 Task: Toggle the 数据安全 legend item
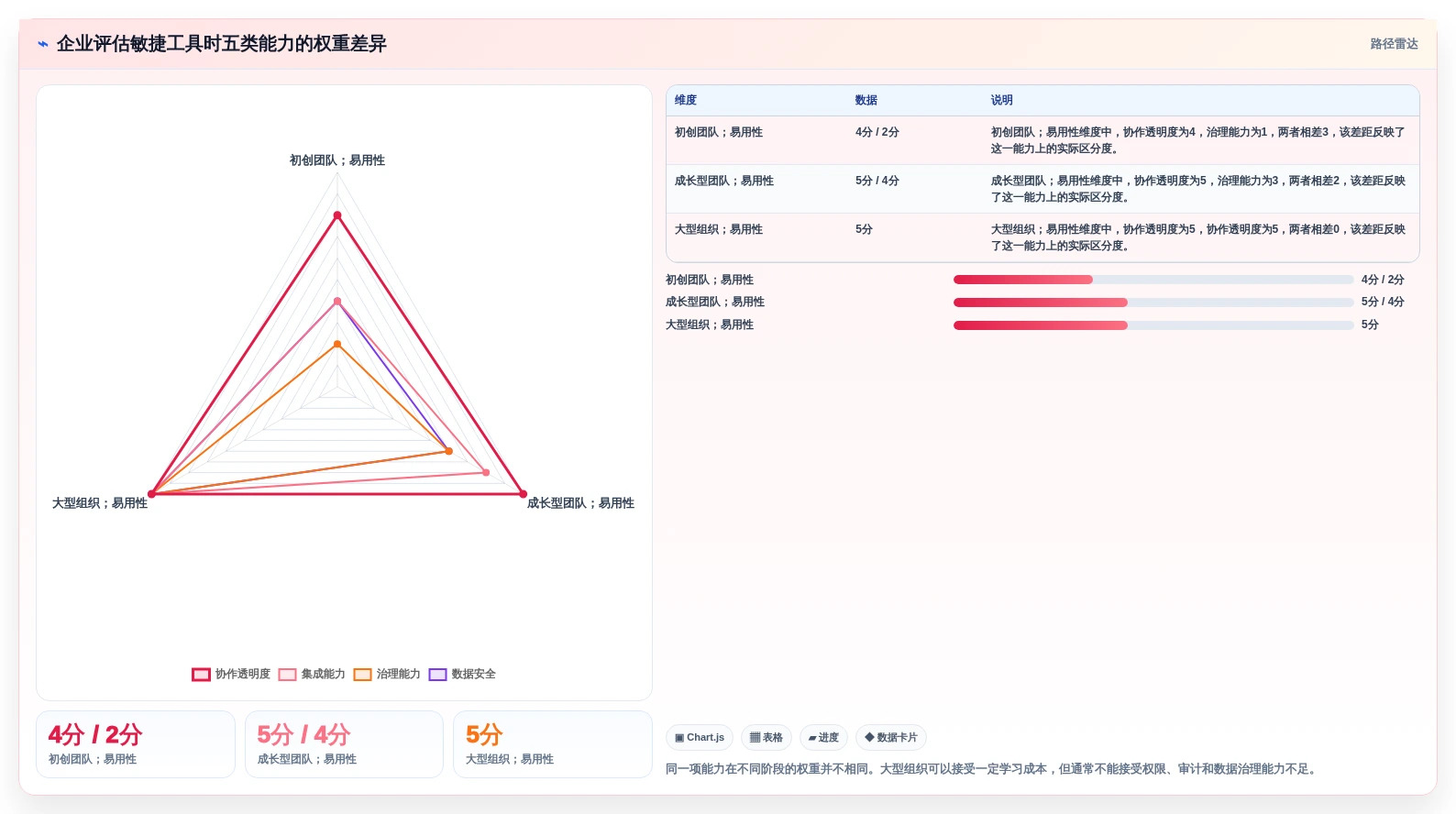pyautogui.click(x=462, y=674)
